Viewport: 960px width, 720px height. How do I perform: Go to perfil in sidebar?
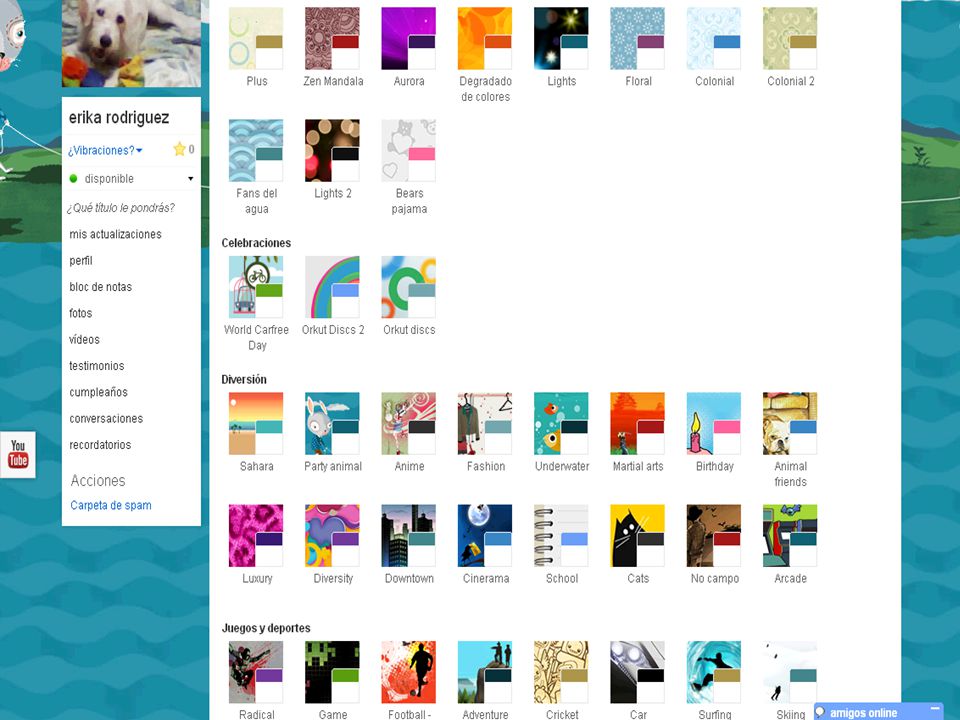click(81, 261)
